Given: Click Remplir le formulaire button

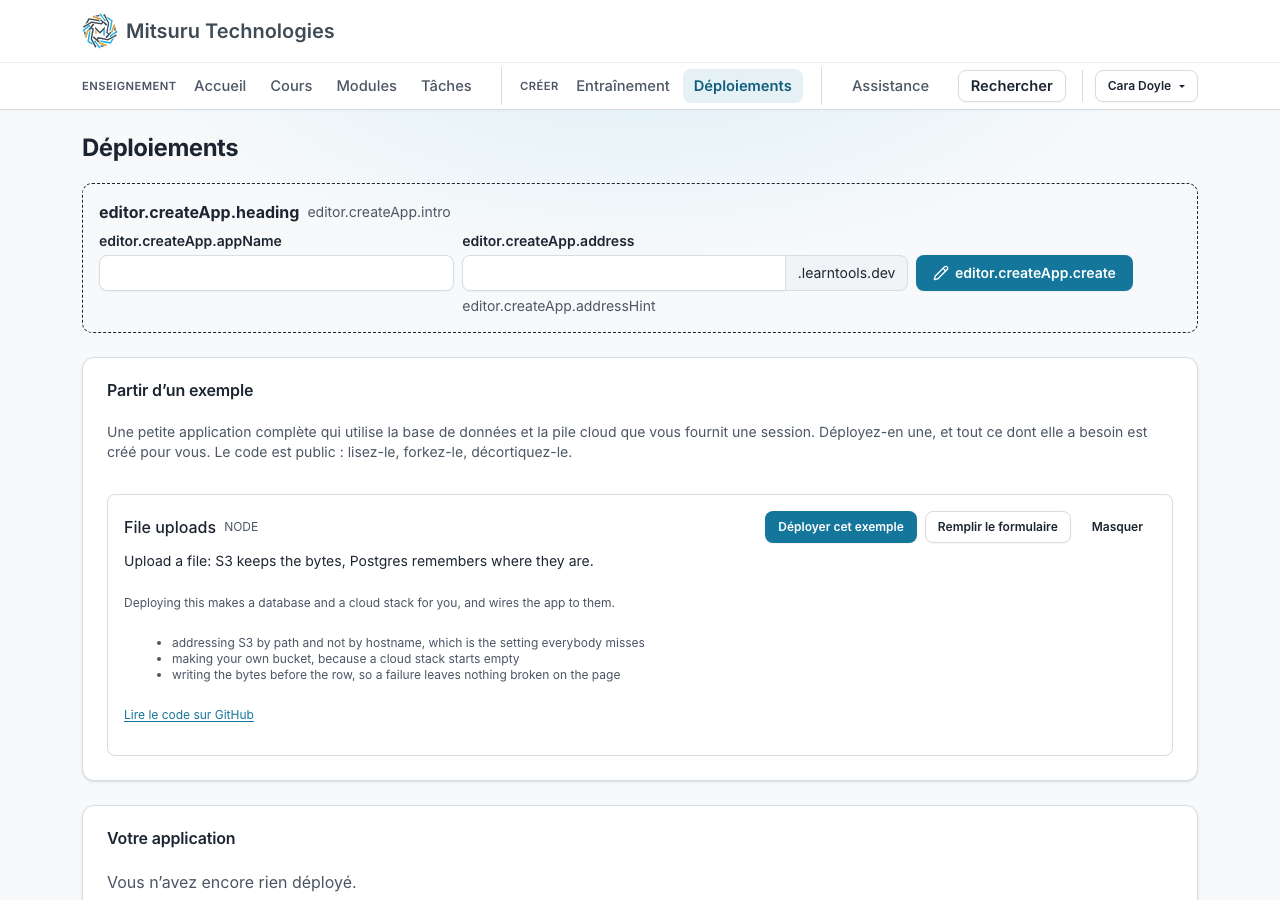Looking at the screenshot, I should pyautogui.click(x=998, y=527).
